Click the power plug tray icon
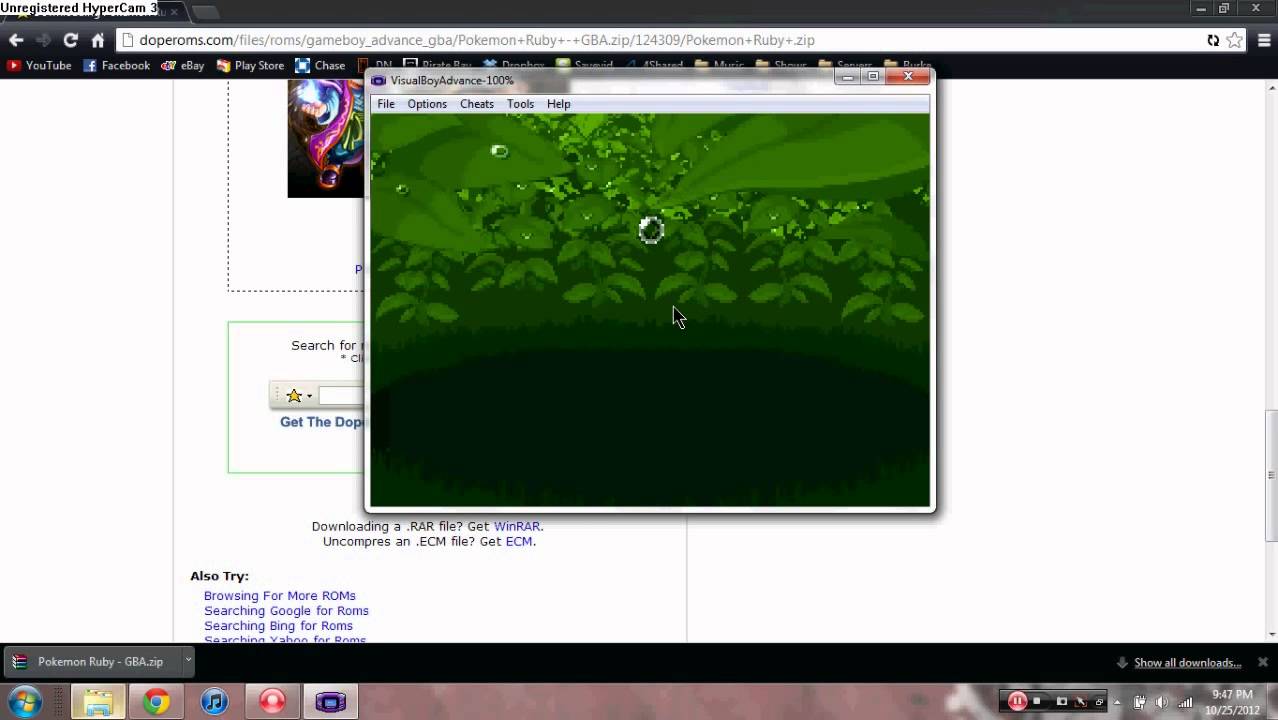This screenshot has width=1278, height=720. [x=1140, y=702]
